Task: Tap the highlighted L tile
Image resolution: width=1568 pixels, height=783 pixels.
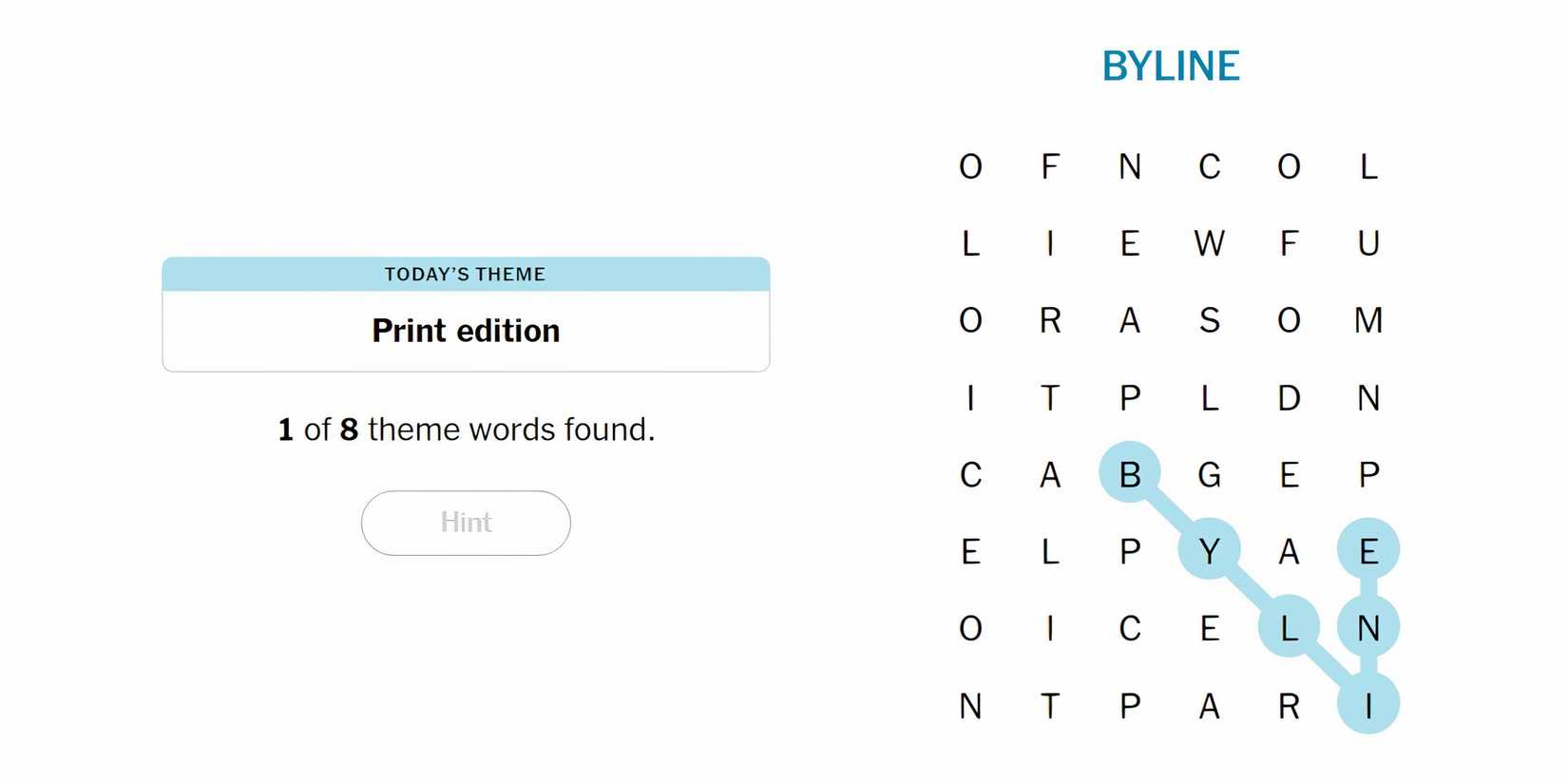Action: pyautogui.click(x=1289, y=627)
